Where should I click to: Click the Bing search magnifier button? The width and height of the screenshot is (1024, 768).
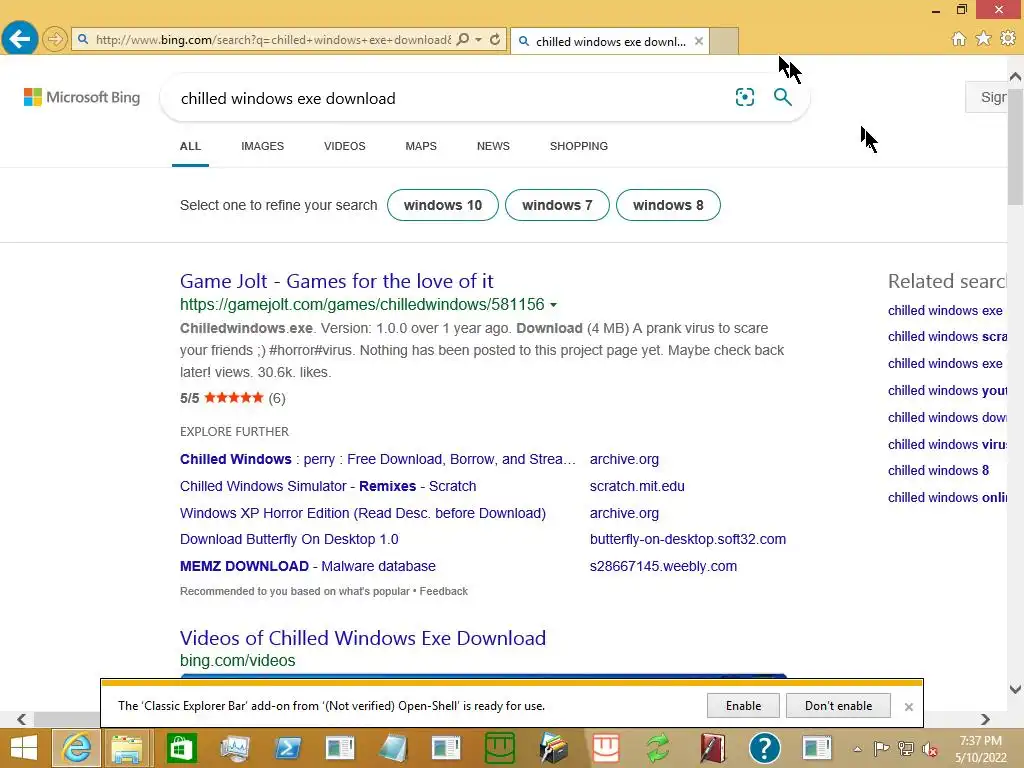(782, 97)
